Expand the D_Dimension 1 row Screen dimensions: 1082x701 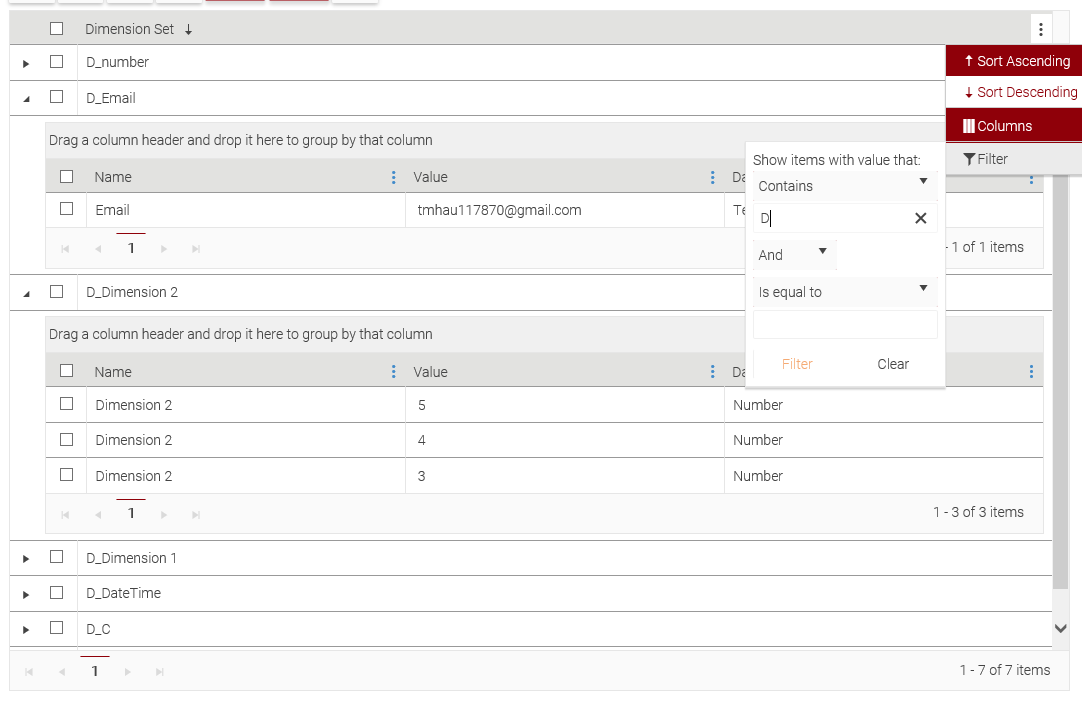click(x=26, y=558)
